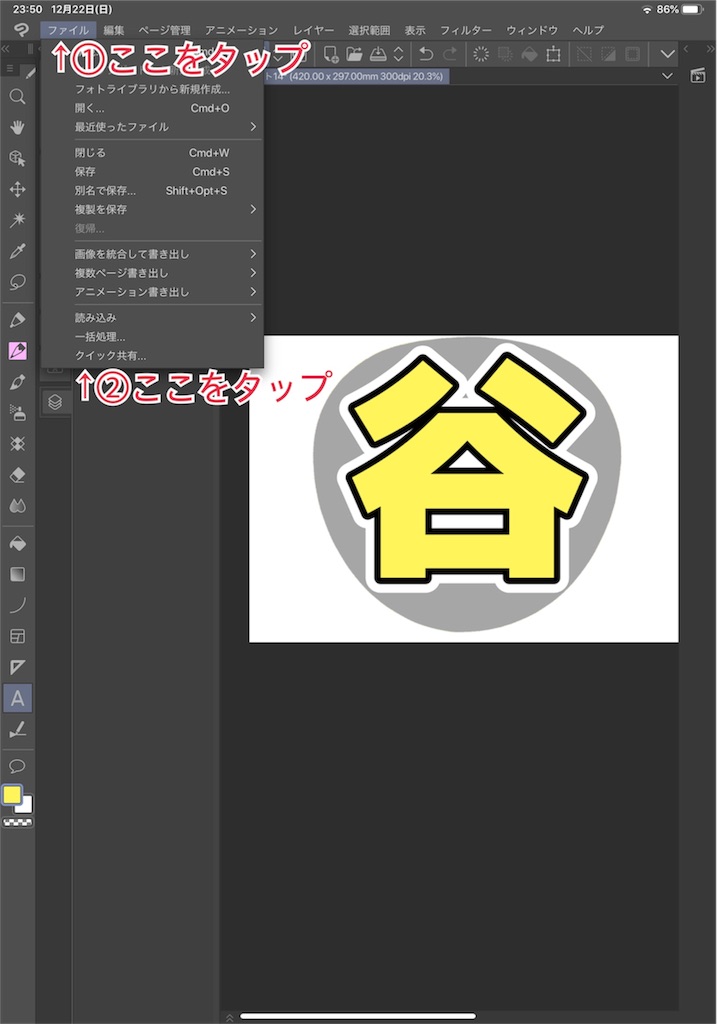Select the white sub color swatch
Viewport: 717px width, 1024px height.
[26, 807]
